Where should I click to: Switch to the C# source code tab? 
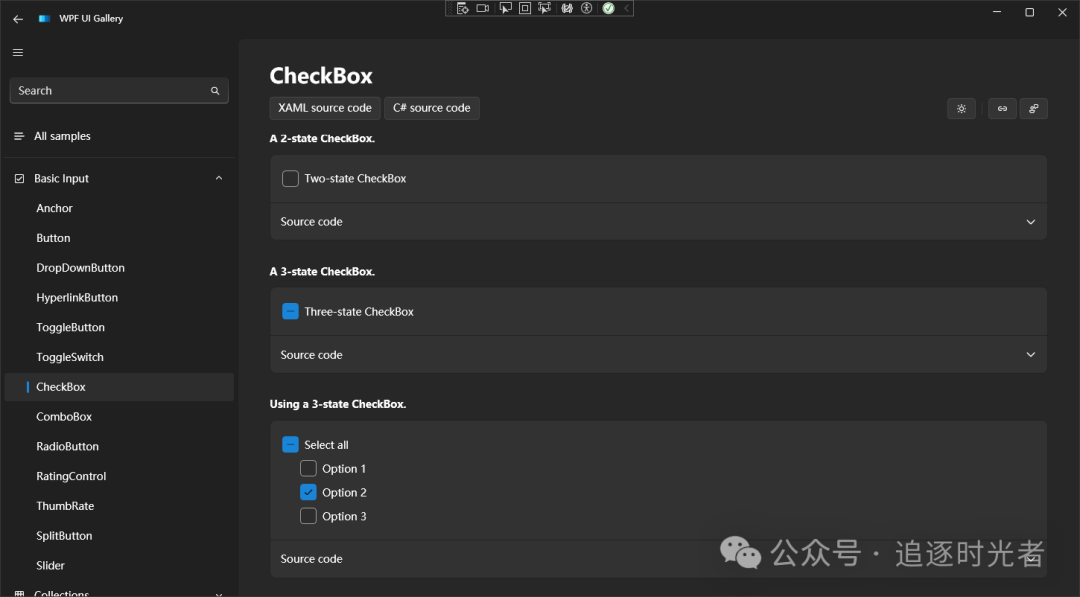432,107
